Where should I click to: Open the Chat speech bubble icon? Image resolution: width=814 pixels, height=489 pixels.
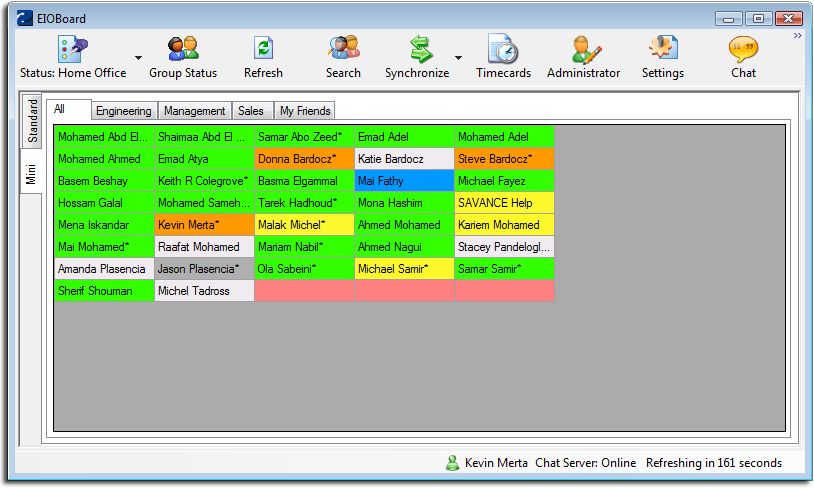click(743, 49)
